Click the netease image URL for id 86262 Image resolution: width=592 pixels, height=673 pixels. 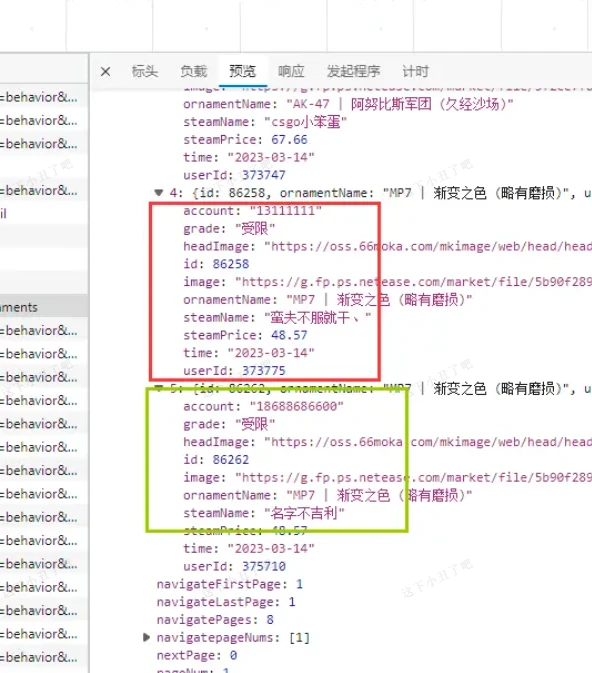pyautogui.click(x=413, y=477)
